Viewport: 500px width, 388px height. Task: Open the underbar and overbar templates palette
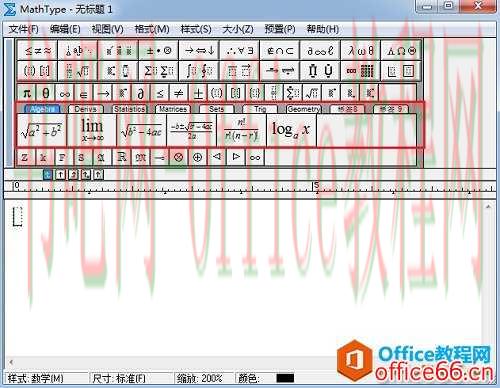(x=240, y=71)
